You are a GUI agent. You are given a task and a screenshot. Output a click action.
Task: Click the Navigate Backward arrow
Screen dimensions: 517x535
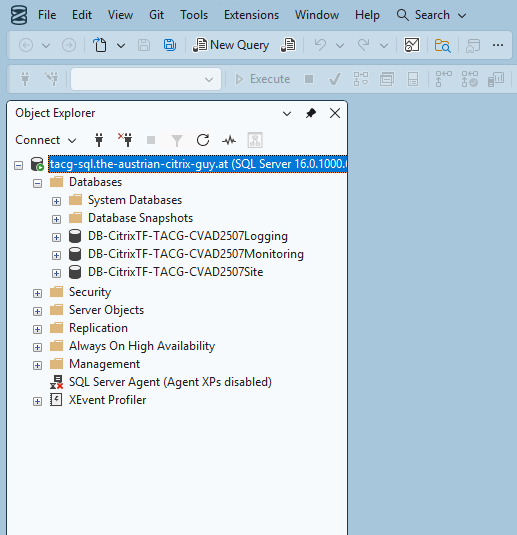(x=26, y=45)
